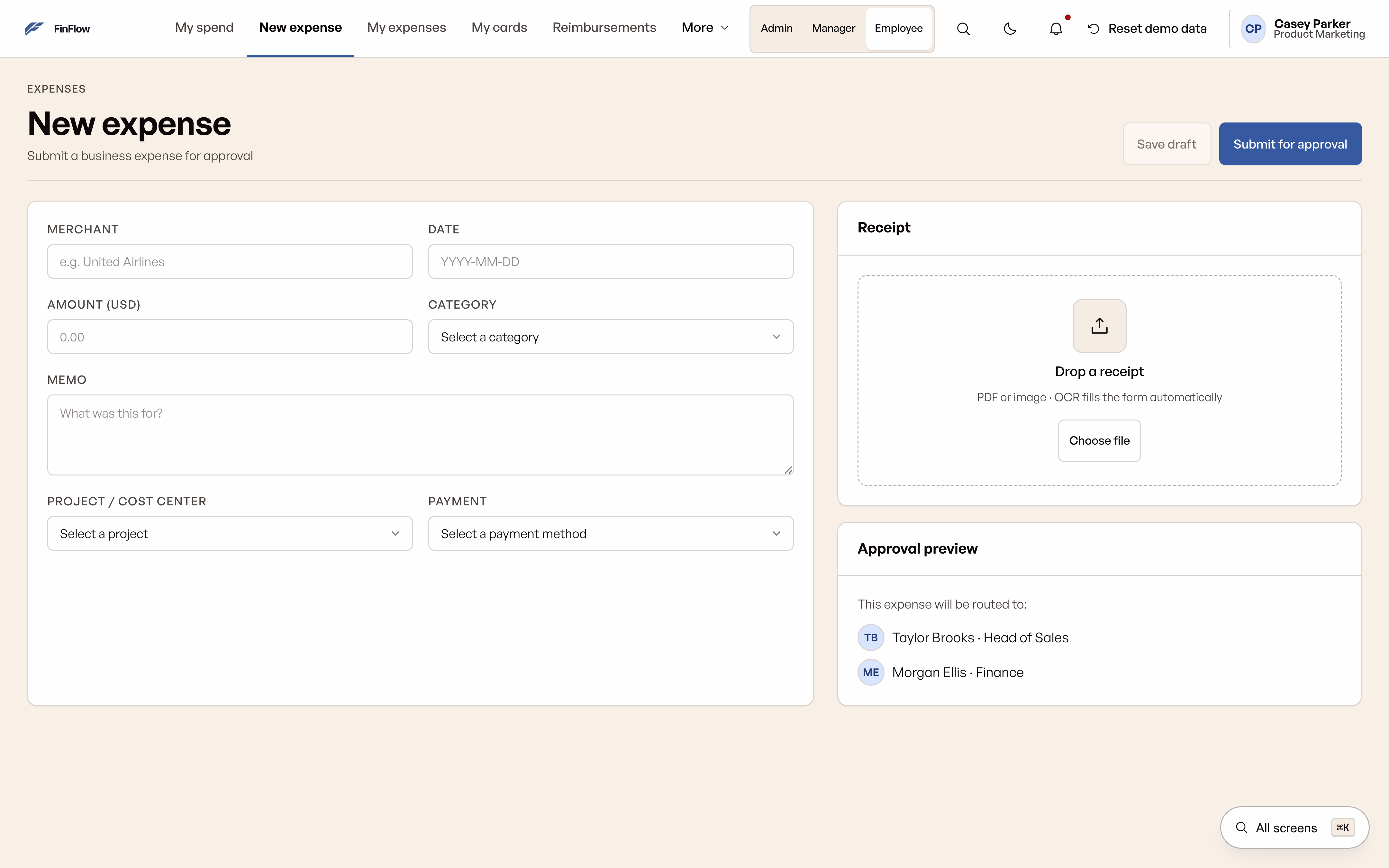
Task: Open the Select a payment method dropdown
Action: 611,533
